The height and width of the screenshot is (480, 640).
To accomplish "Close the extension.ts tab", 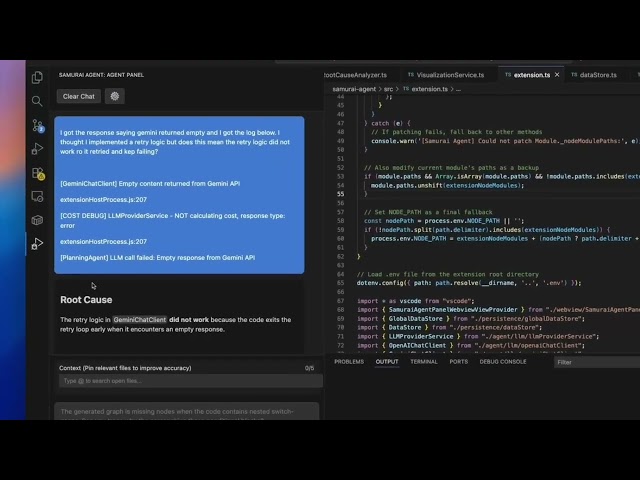I will 557,75.
